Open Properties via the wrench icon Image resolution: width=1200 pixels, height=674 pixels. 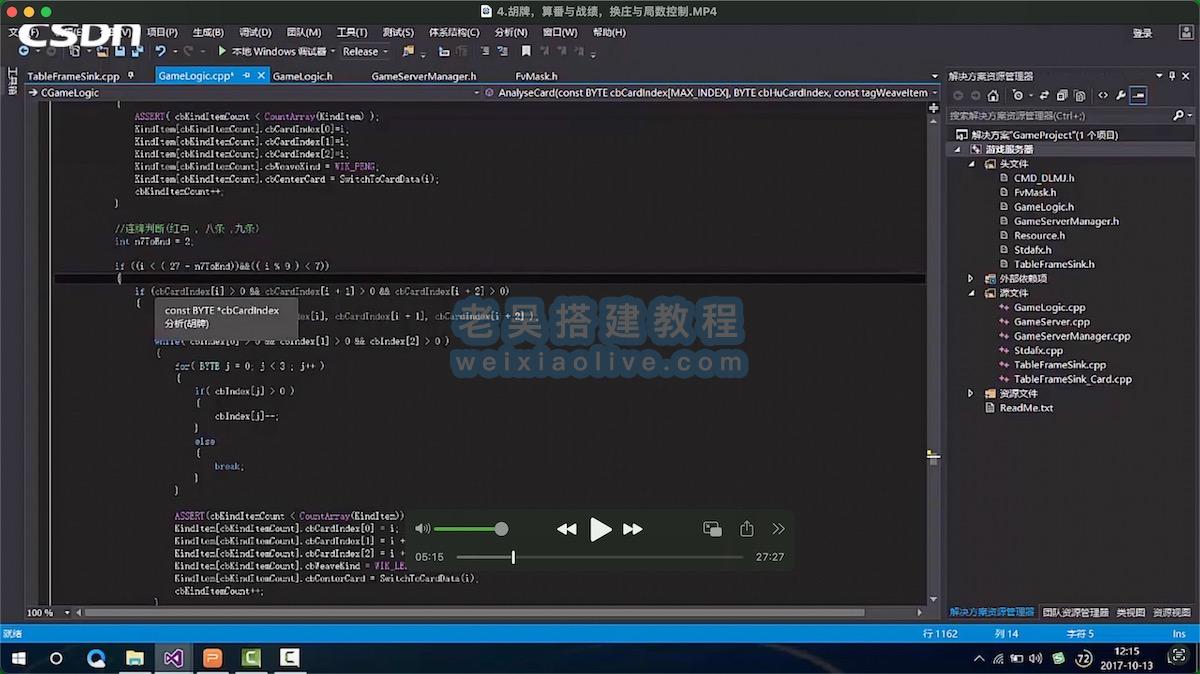[x=1120, y=96]
